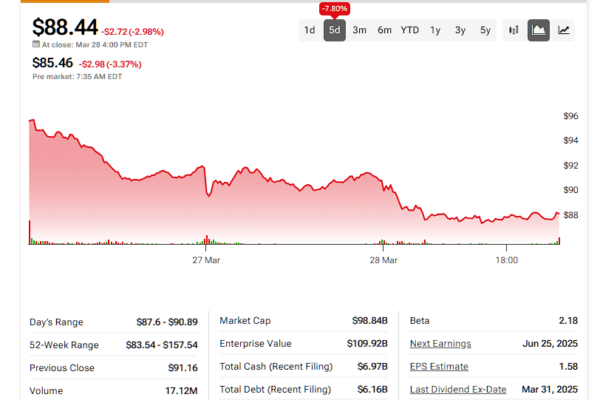Click the Beta value 2.18
This screenshot has height=400, width=600.
(x=568, y=321)
